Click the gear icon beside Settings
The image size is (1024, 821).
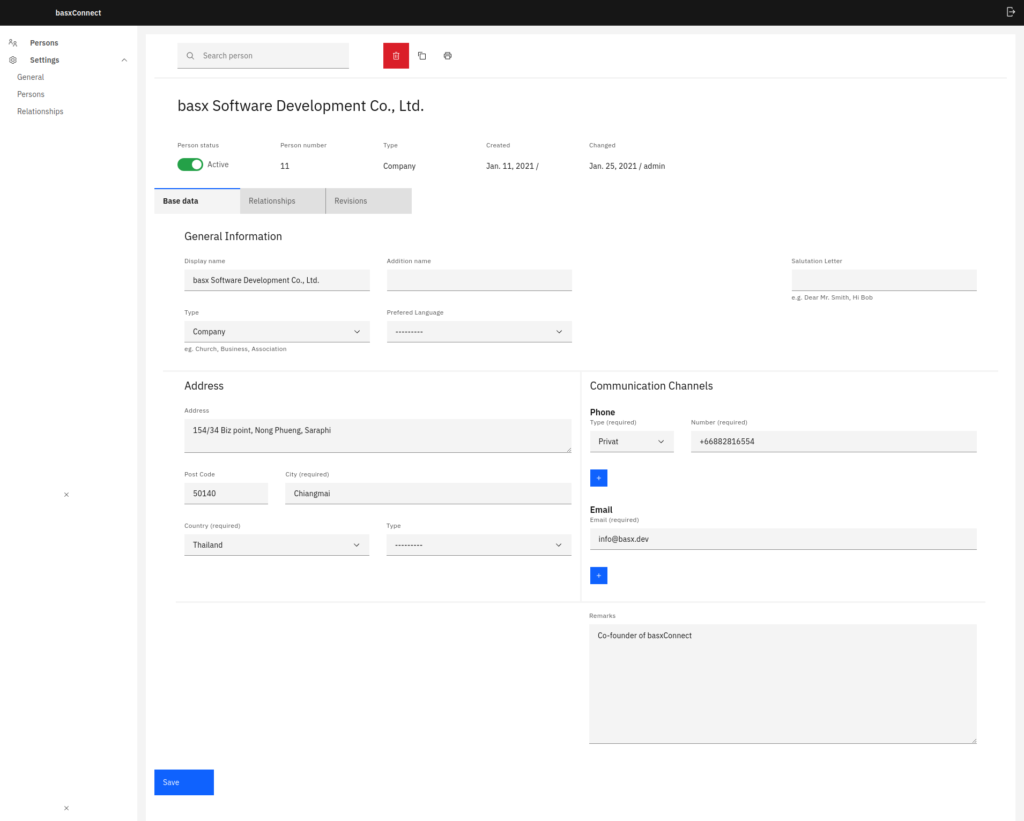point(13,60)
